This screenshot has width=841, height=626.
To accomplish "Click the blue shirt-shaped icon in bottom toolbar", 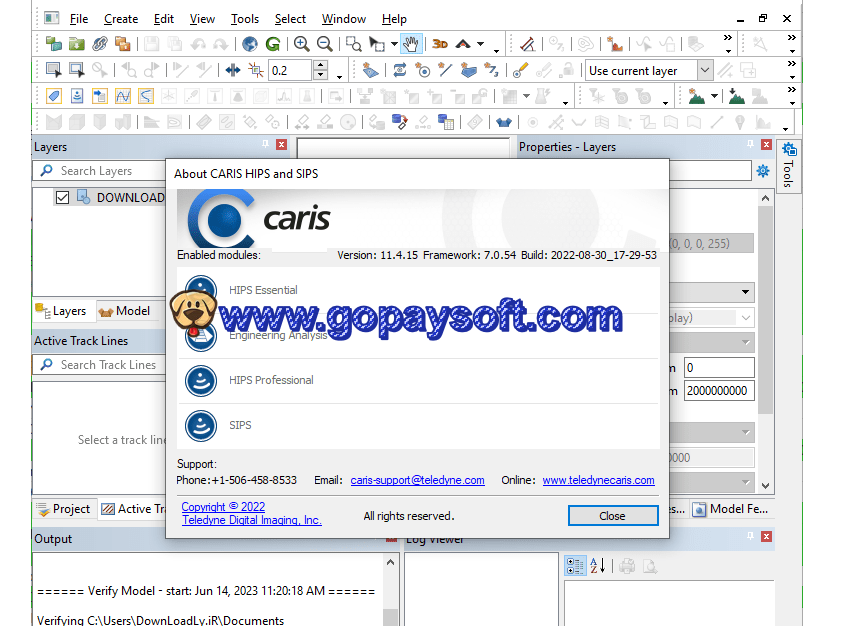I will [504, 123].
